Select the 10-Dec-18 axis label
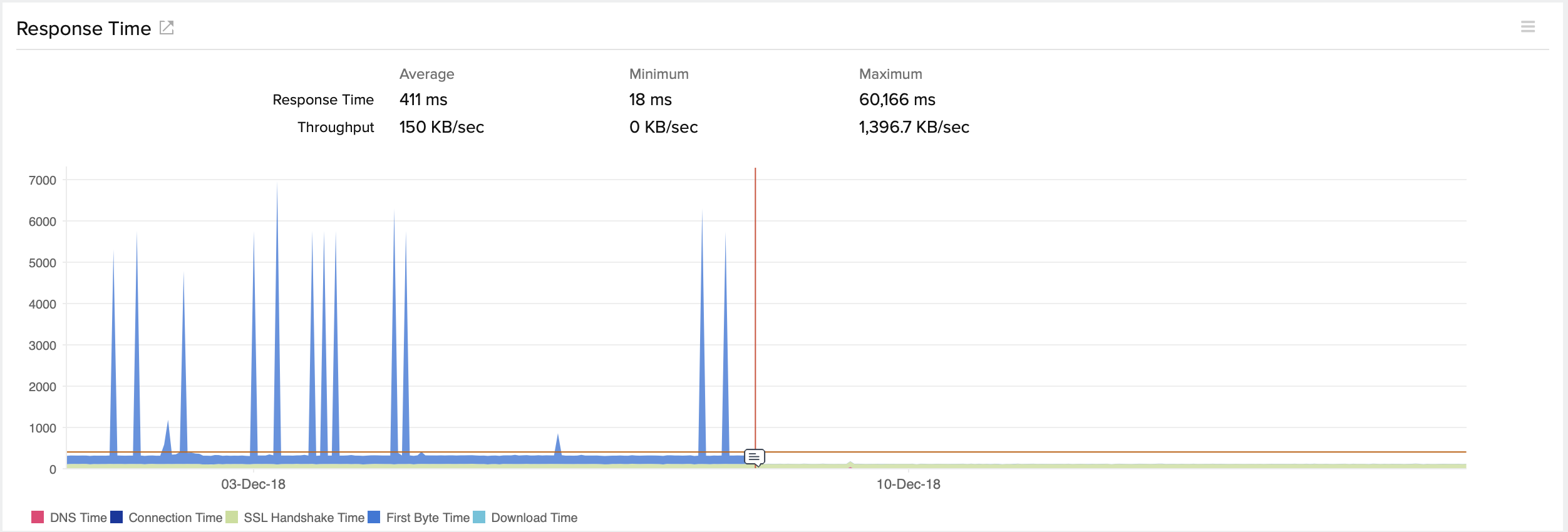 908,484
